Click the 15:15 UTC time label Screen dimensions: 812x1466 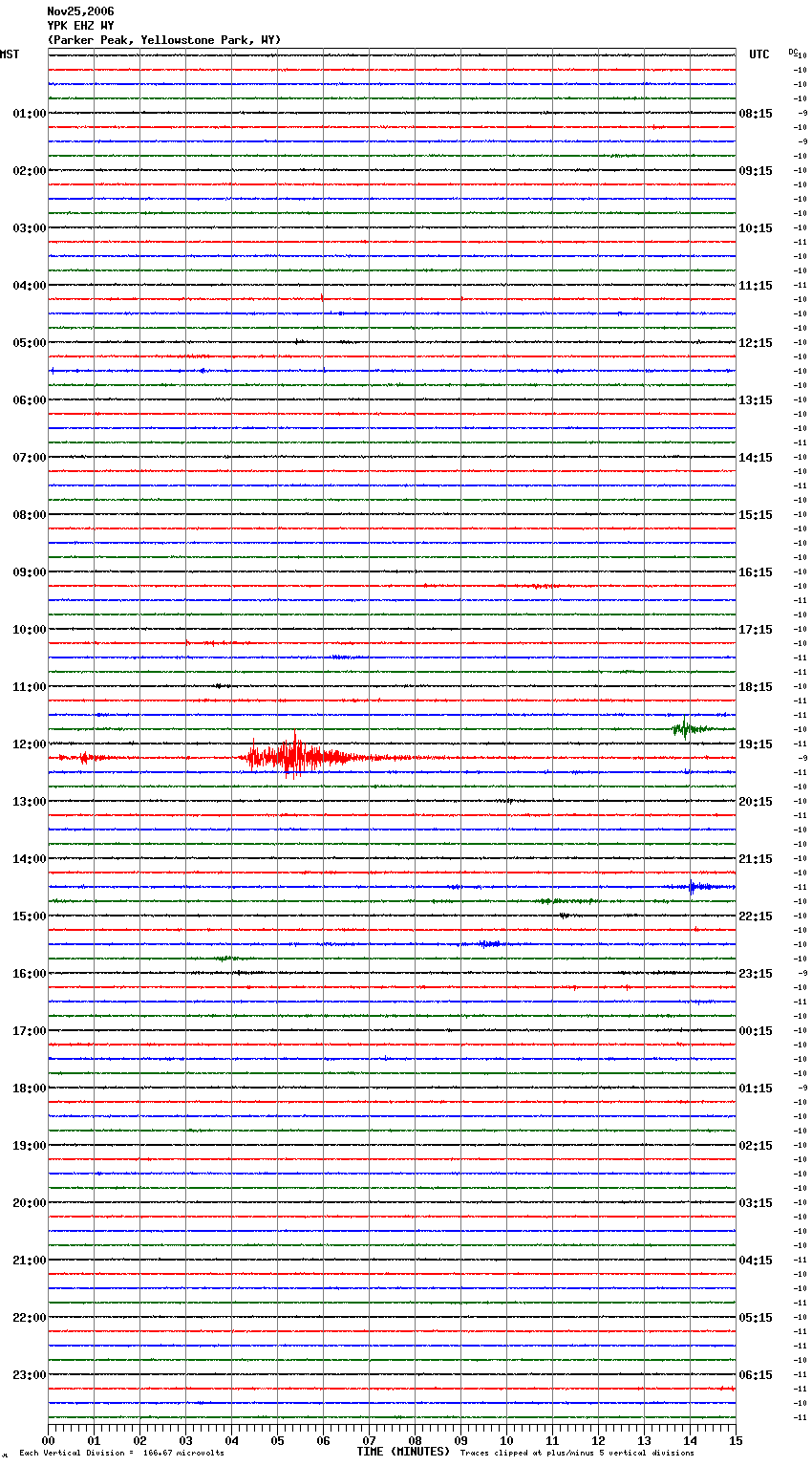pyautogui.click(x=756, y=515)
